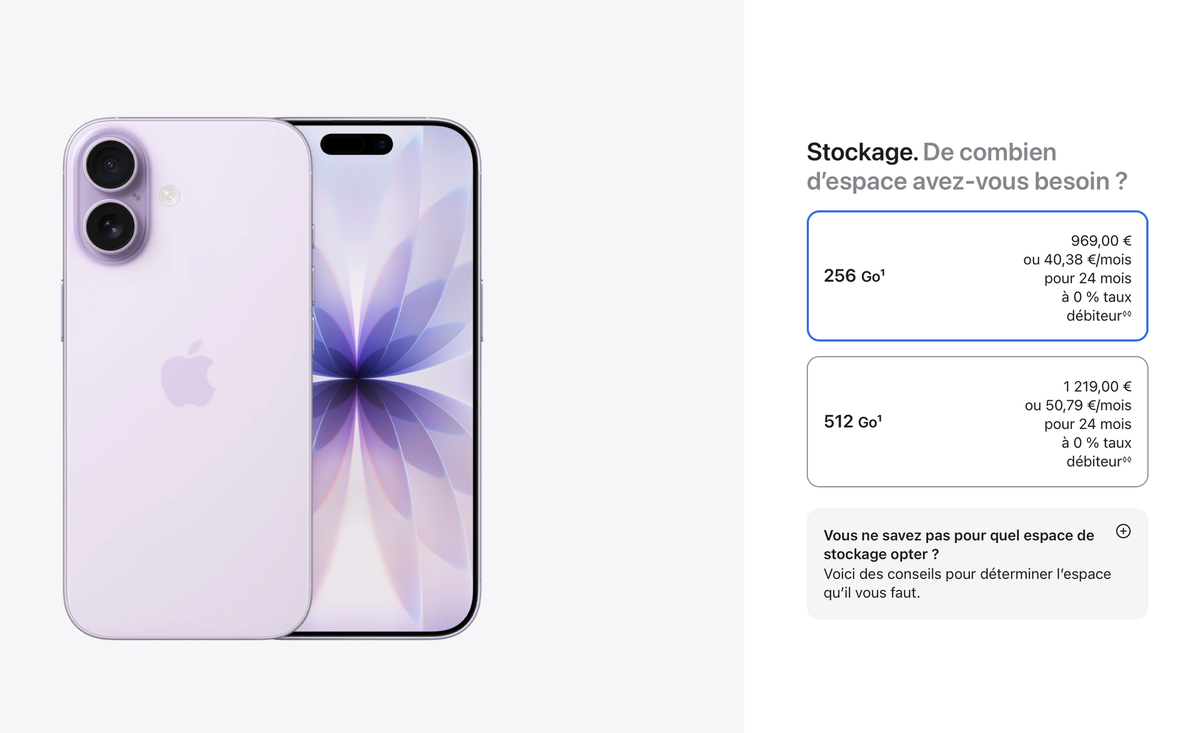1200x733 pixels.
Task: Click the débiteur footnote symbol in 512 Go card
Action: pos(1127,460)
